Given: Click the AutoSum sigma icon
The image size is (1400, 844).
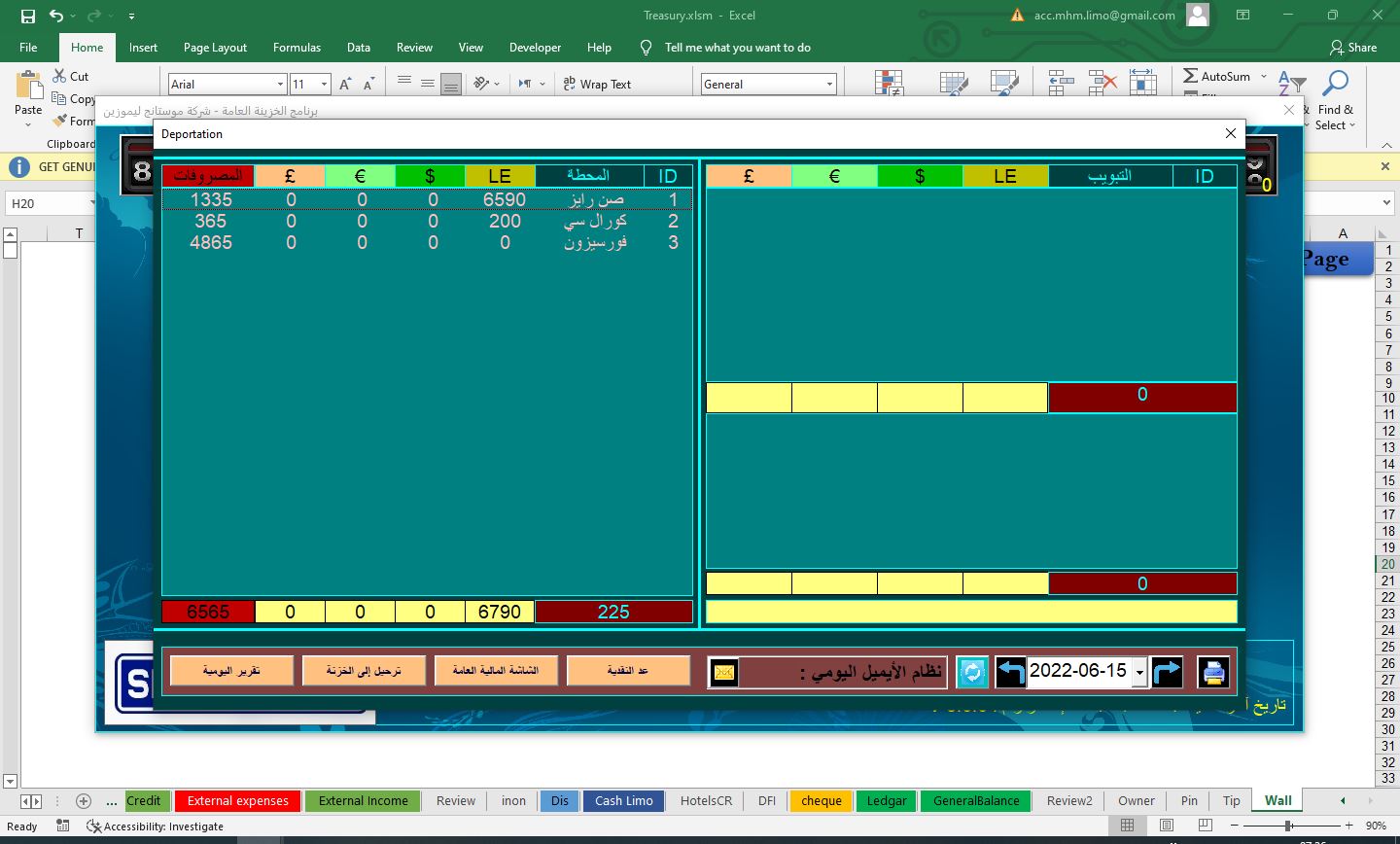Looking at the screenshot, I should pos(1191,76).
